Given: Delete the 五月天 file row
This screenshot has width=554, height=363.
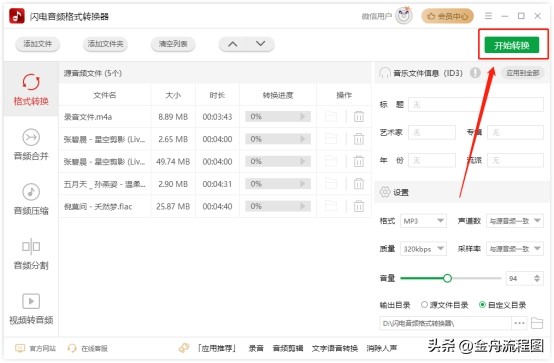Looking at the screenshot, I should pos(359,184).
